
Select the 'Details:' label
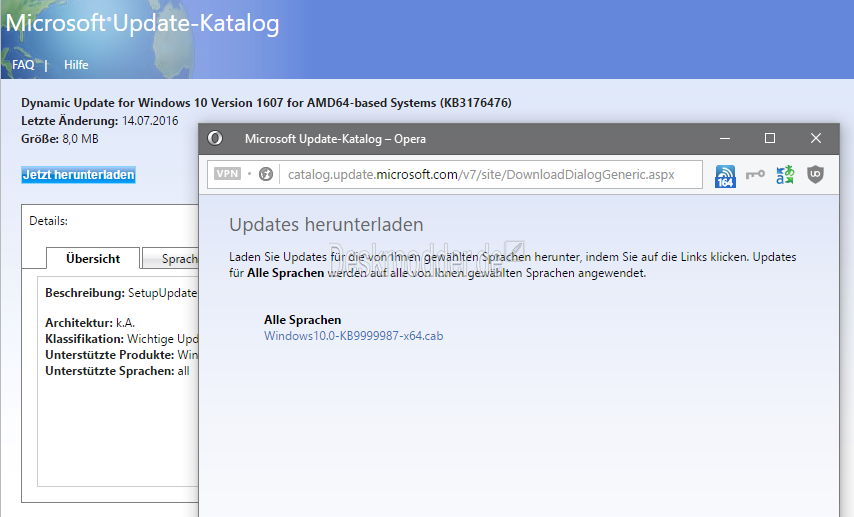point(48,221)
